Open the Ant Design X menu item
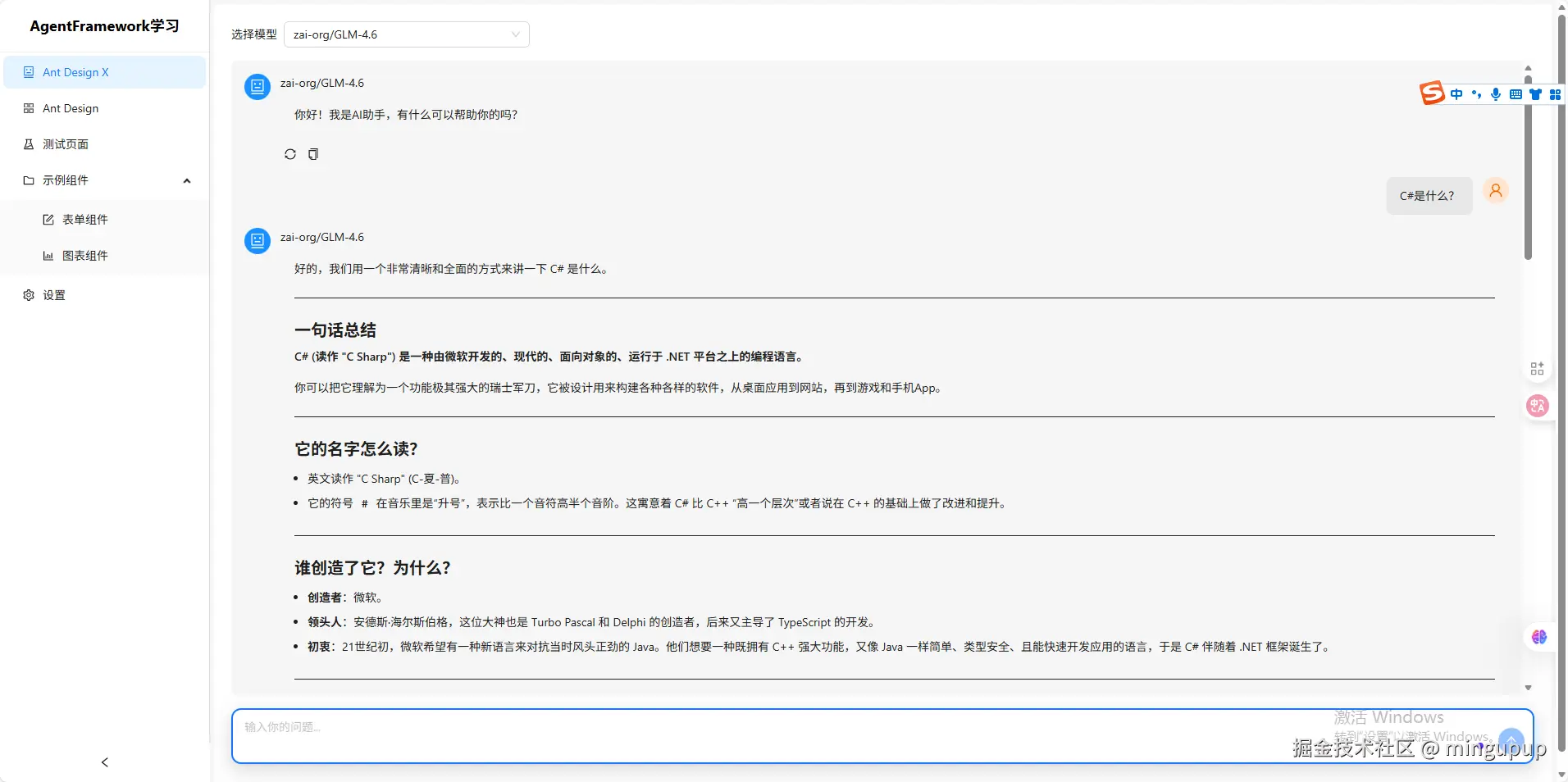Image resolution: width=1568 pixels, height=782 pixels. pyautogui.click(x=105, y=72)
